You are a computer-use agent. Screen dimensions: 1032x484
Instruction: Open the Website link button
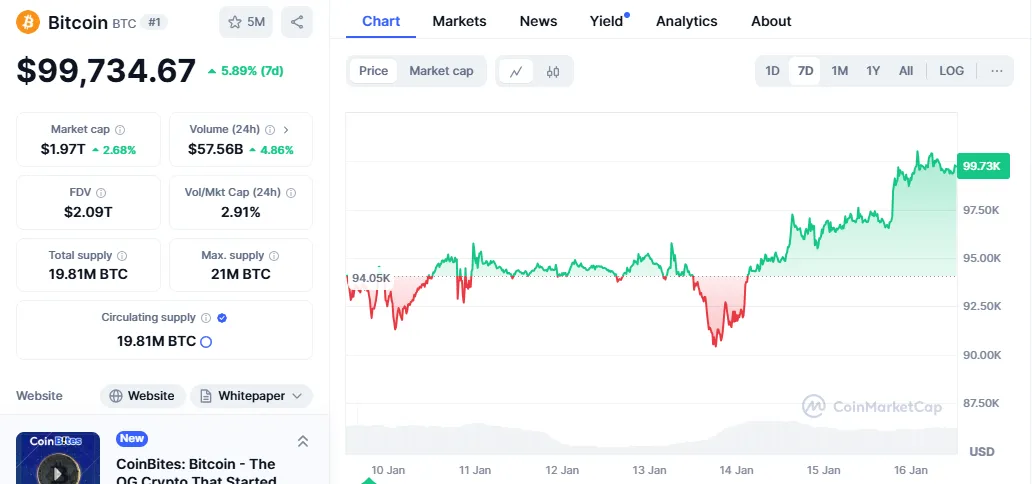143,396
